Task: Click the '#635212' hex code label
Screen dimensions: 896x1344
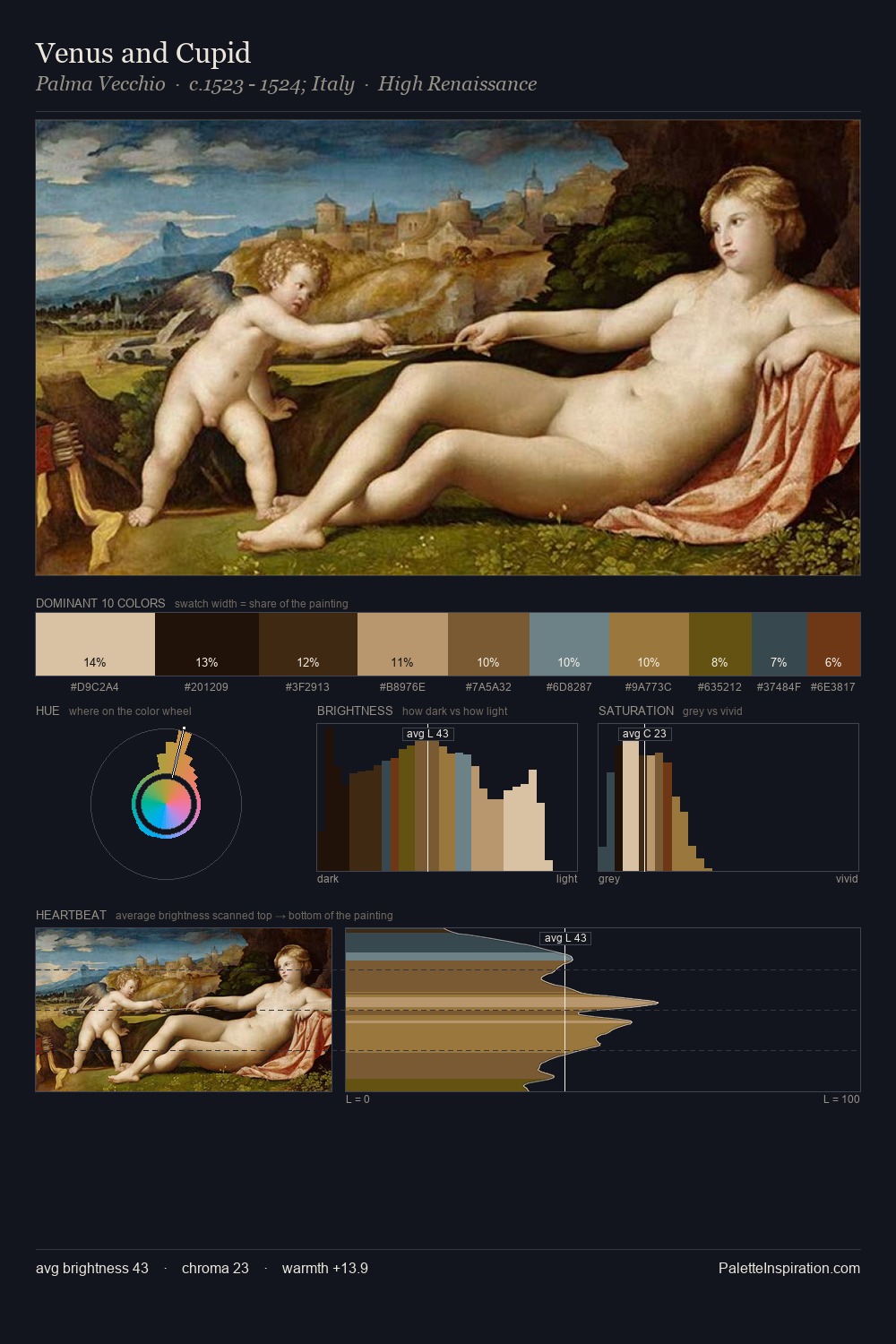Action: pyautogui.click(x=720, y=687)
